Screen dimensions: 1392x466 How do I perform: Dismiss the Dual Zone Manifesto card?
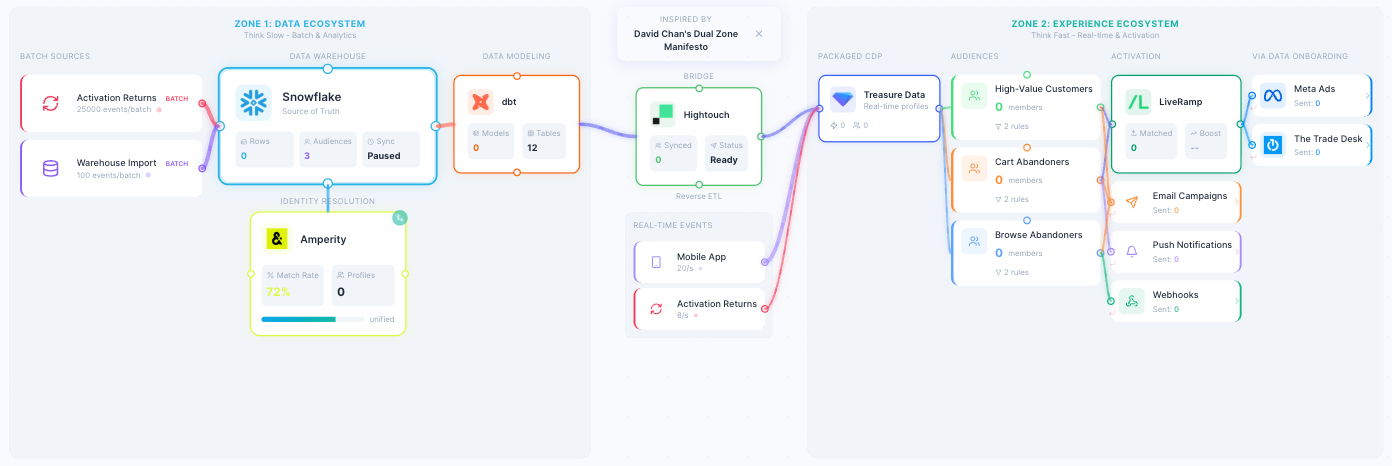pos(759,33)
